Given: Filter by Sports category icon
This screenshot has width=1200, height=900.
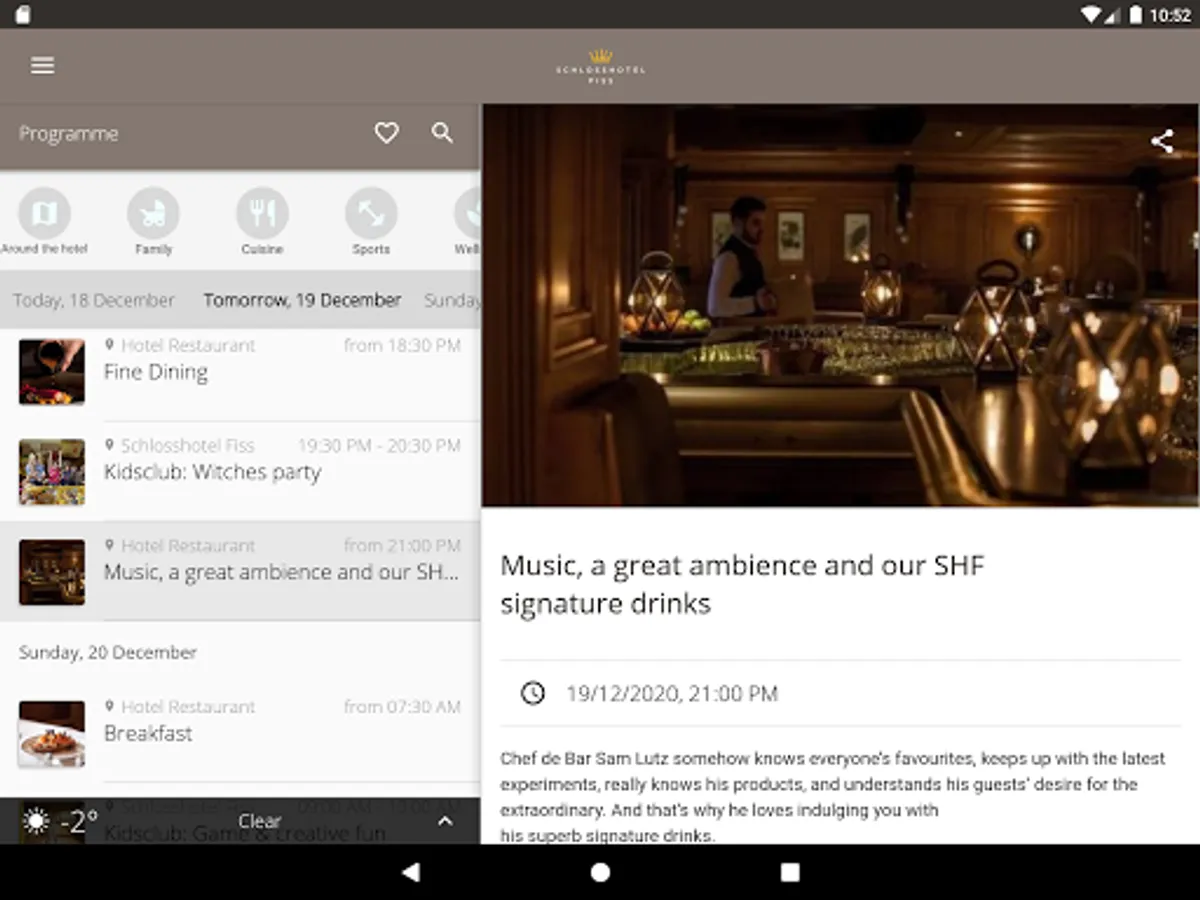Looking at the screenshot, I should (371, 222).
